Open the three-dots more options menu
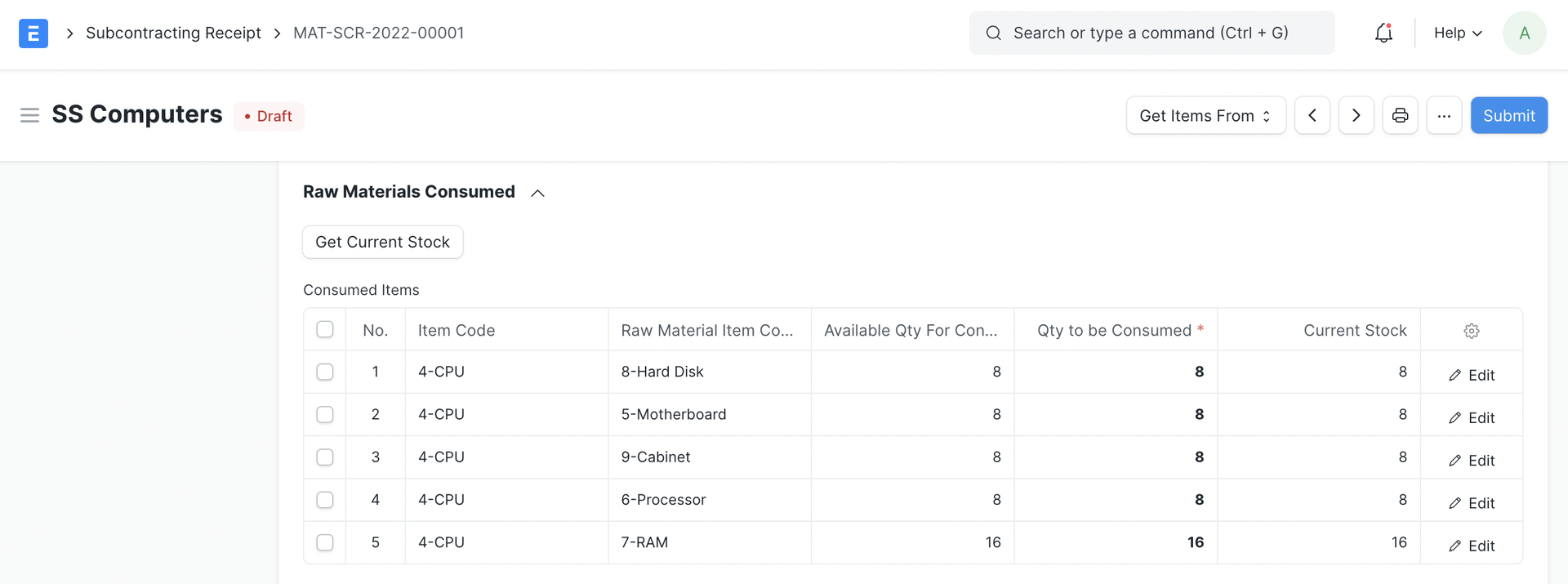Image resolution: width=1568 pixels, height=584 pixels. tap(1444, 115)
